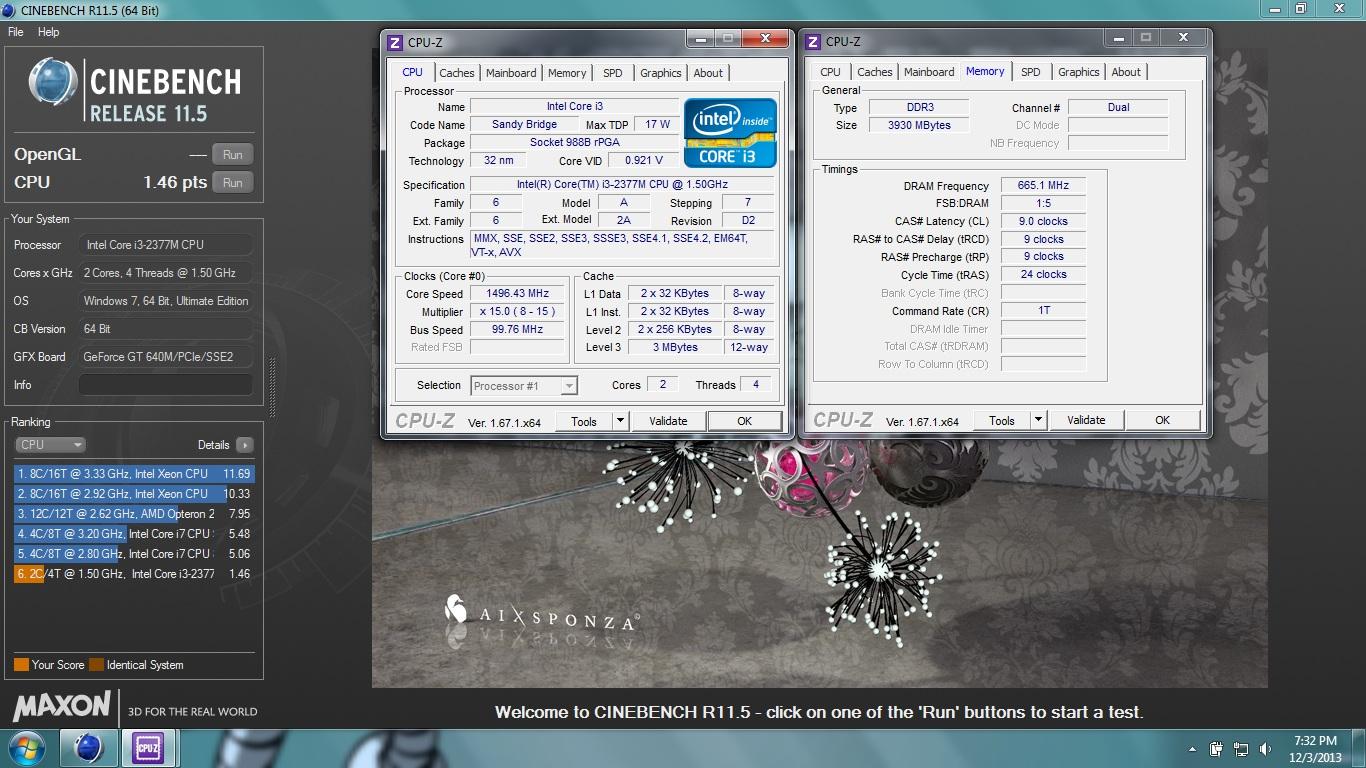Click the Intel Core i3 logo
1366x768 pixels.
(x=730, y=133)
